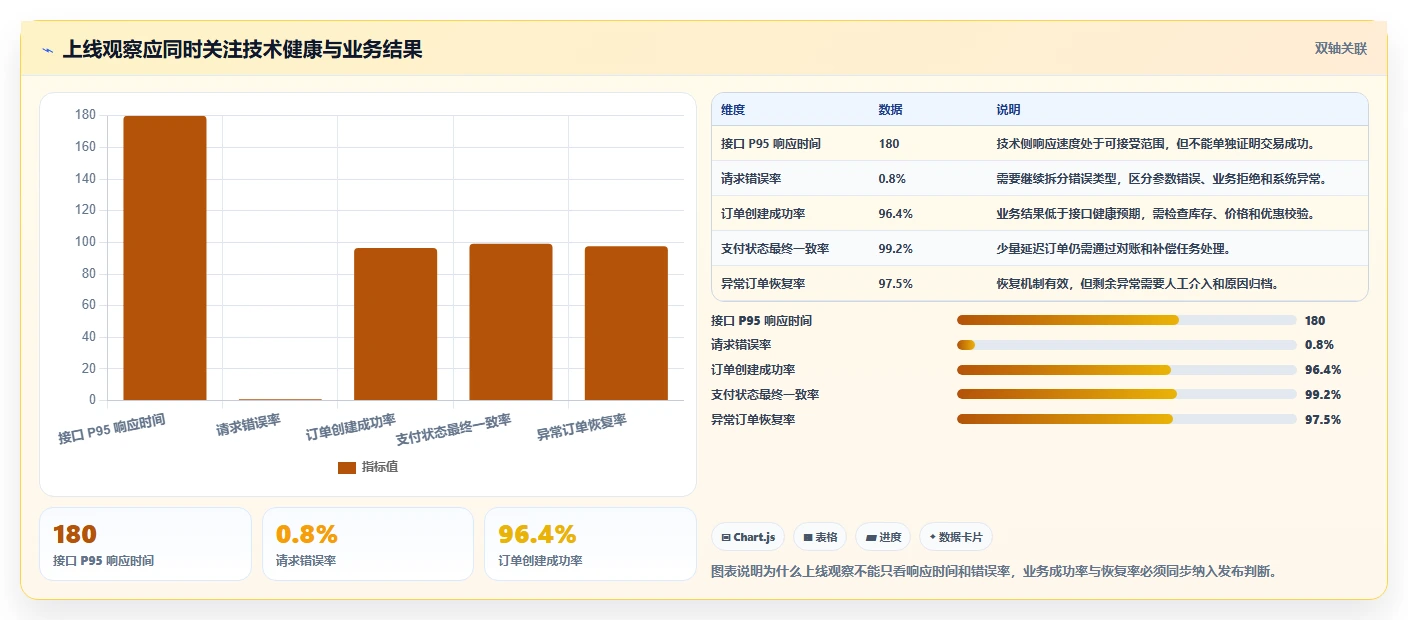
Task: Click the 请求错误率 table row label
Action: [x=752, y=179]
